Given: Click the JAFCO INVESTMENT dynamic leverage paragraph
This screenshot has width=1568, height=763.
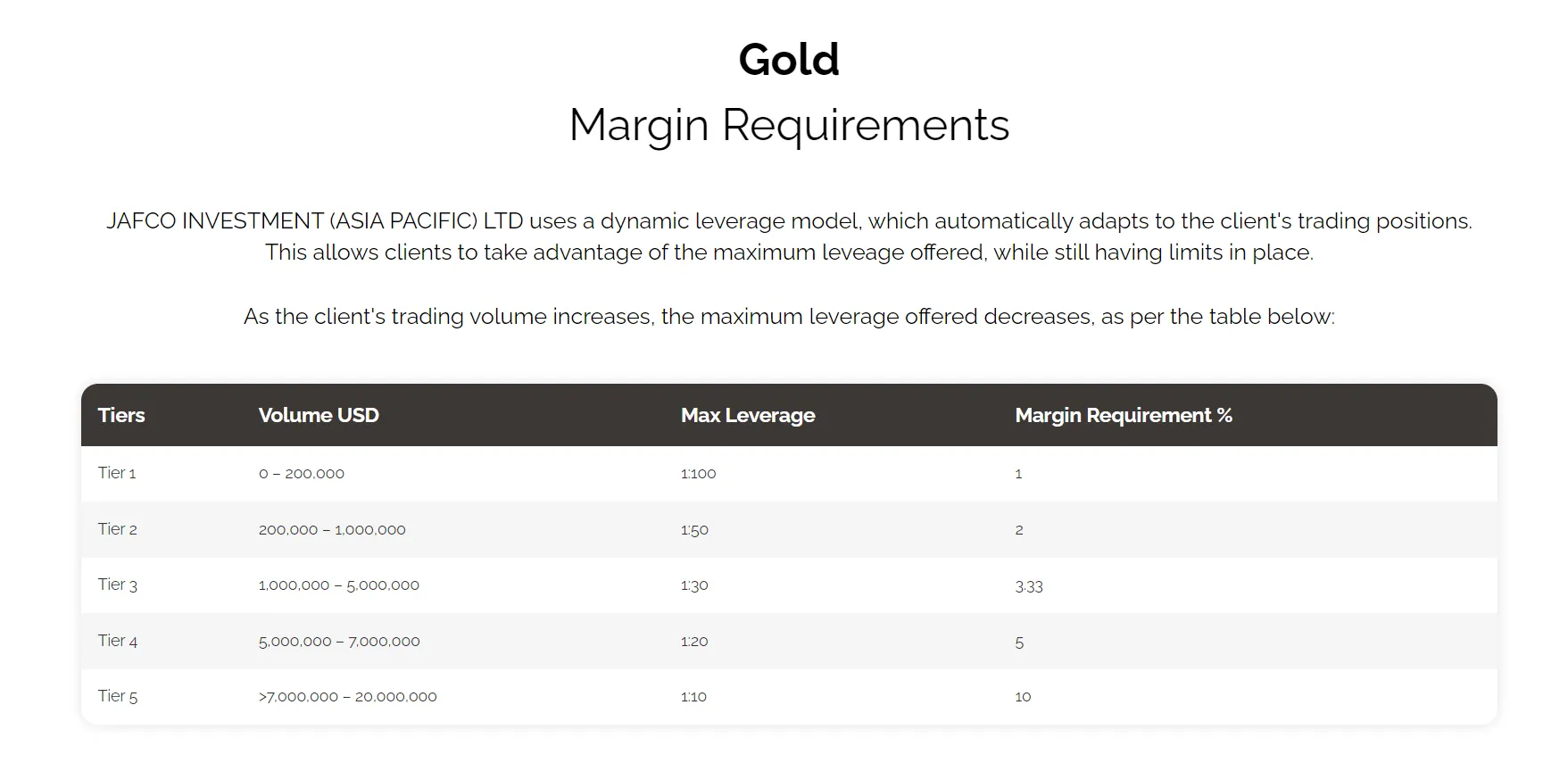Looking at the screenshot, I should [x=789, y=236].
